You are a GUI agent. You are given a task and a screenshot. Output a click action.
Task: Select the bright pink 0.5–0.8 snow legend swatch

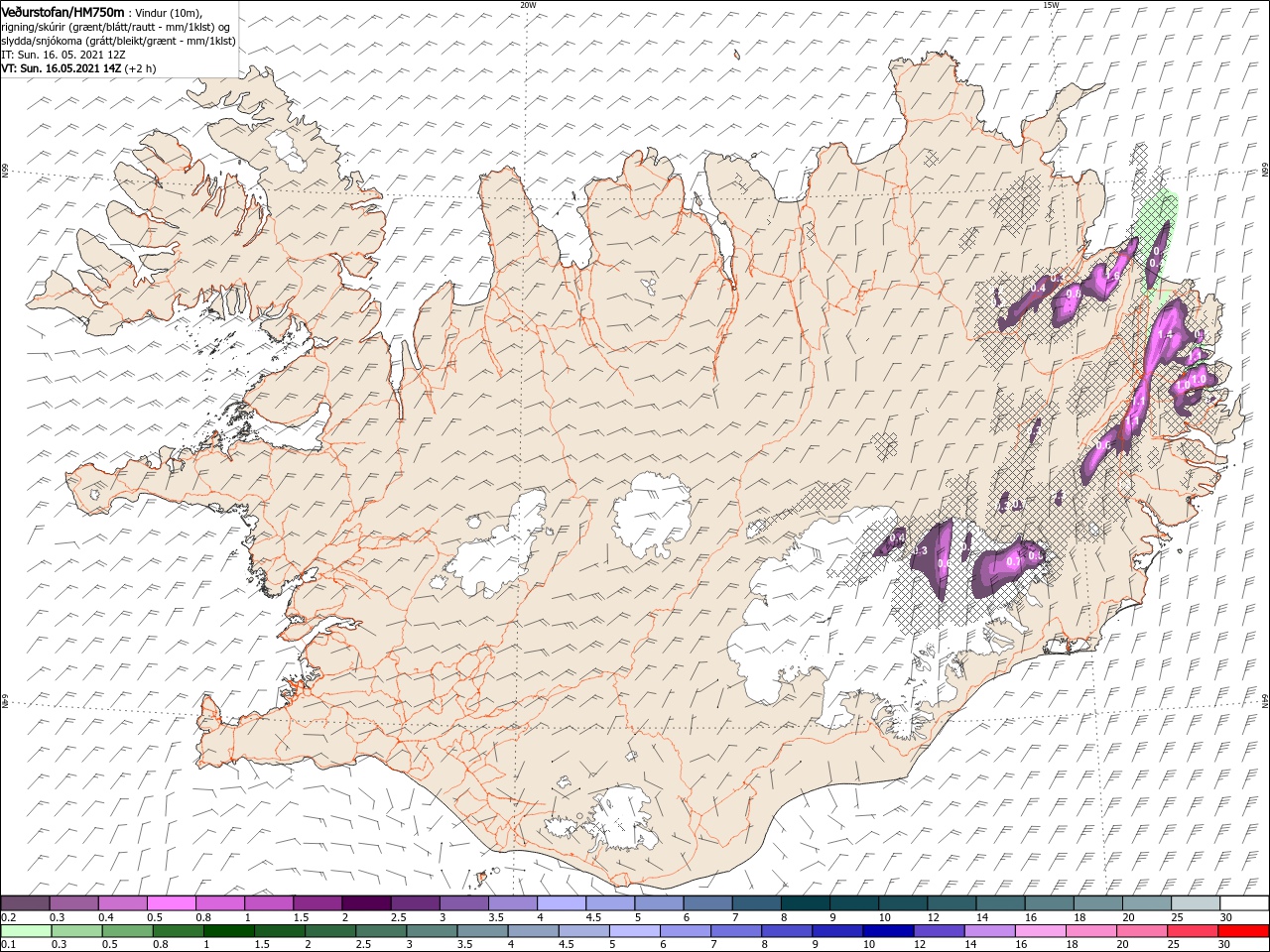[x=171, y=903]
